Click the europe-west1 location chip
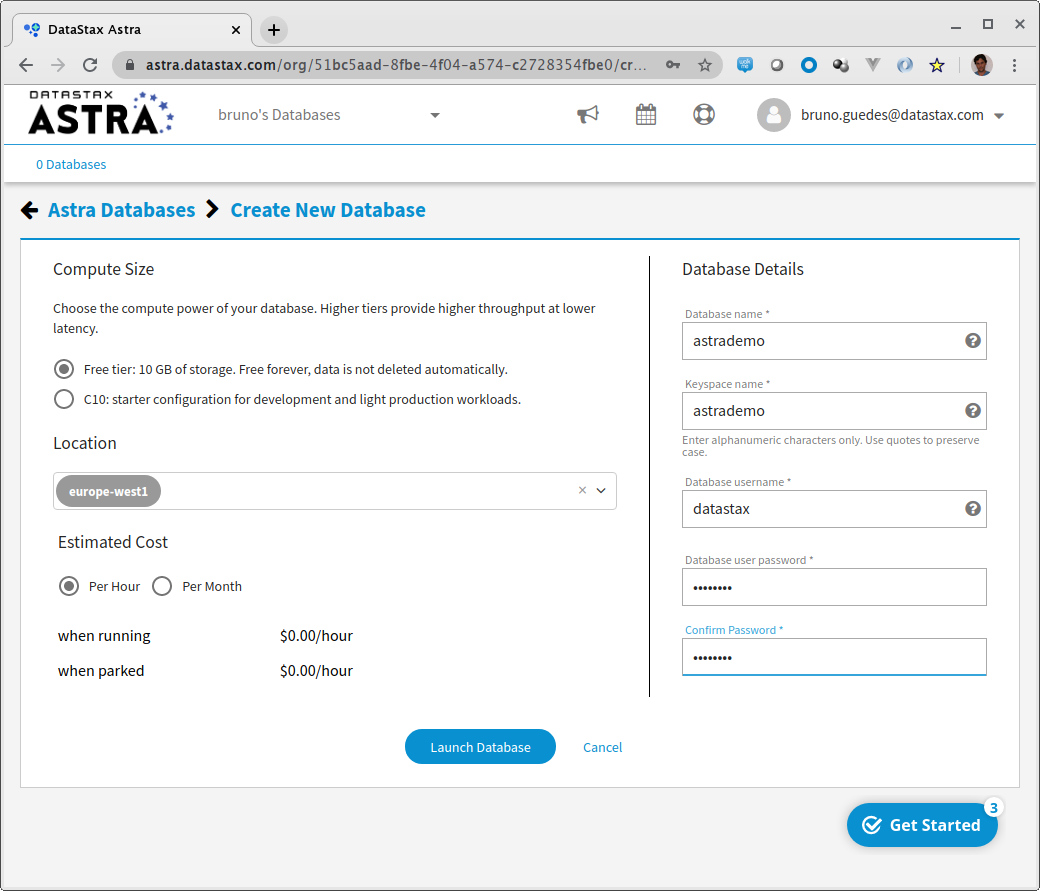 point(108,491)
